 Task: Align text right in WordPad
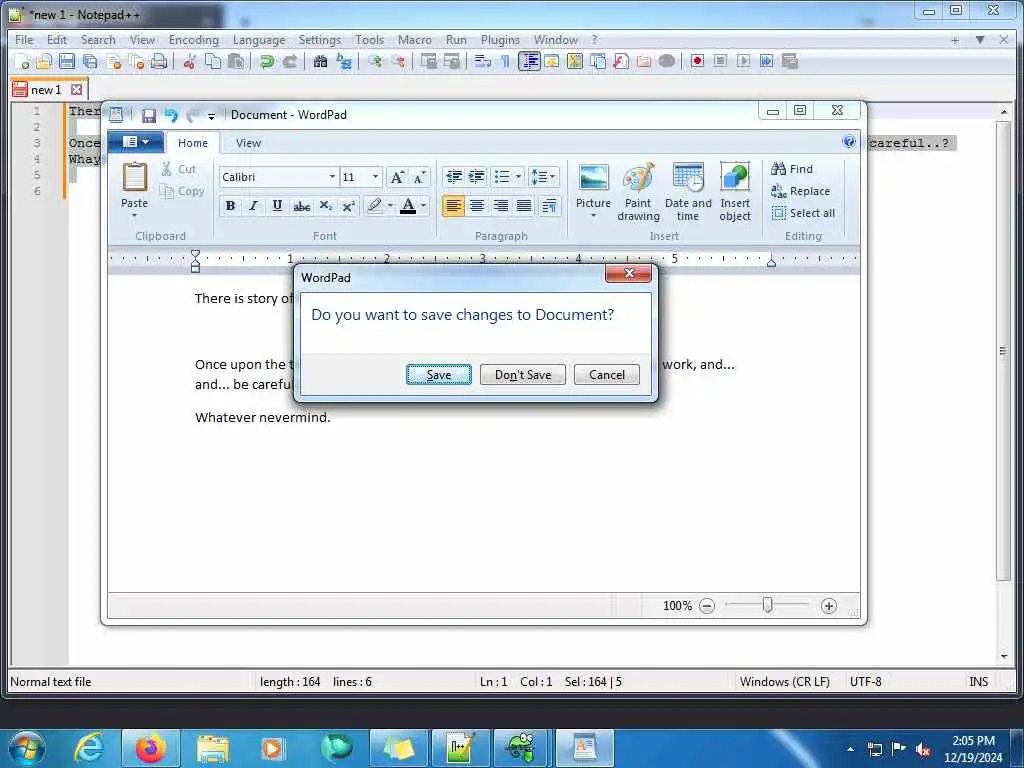500,206
